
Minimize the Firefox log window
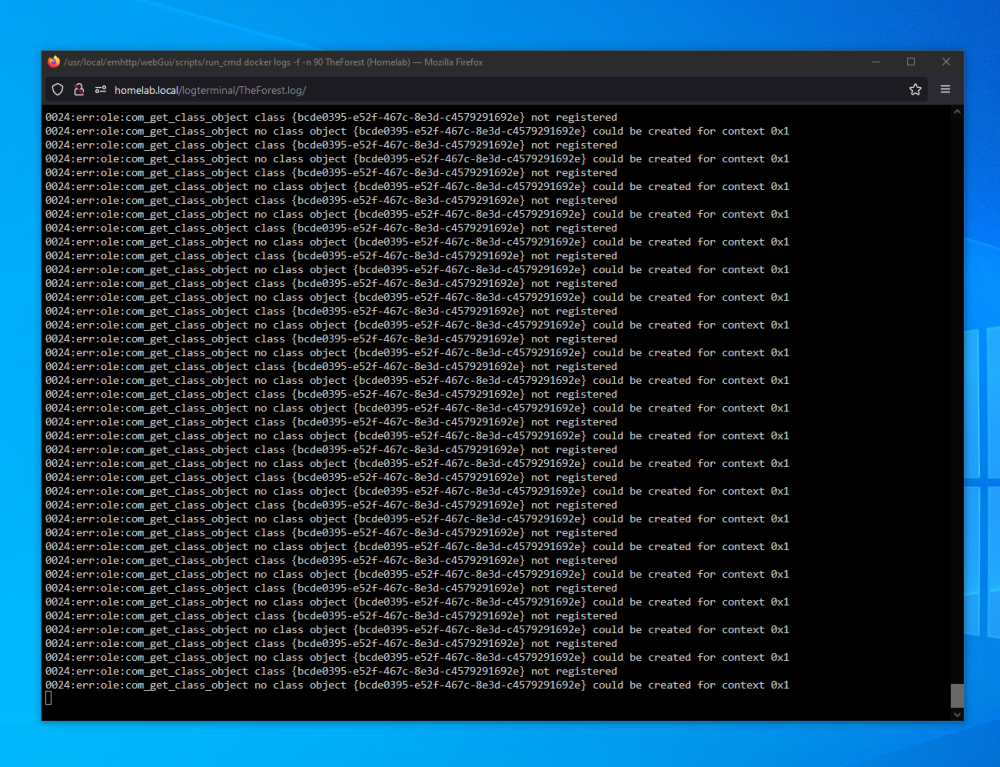[x=876, y=62]
